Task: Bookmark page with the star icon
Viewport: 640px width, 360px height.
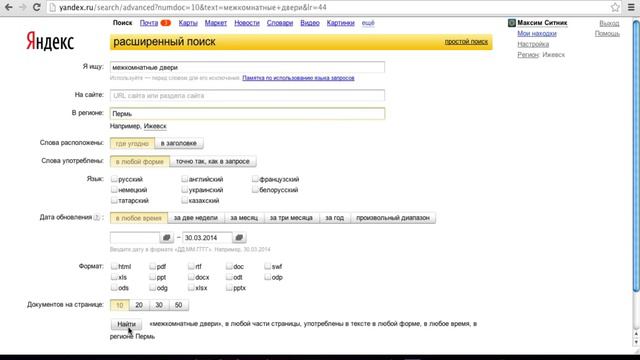Action: [615, 7]
